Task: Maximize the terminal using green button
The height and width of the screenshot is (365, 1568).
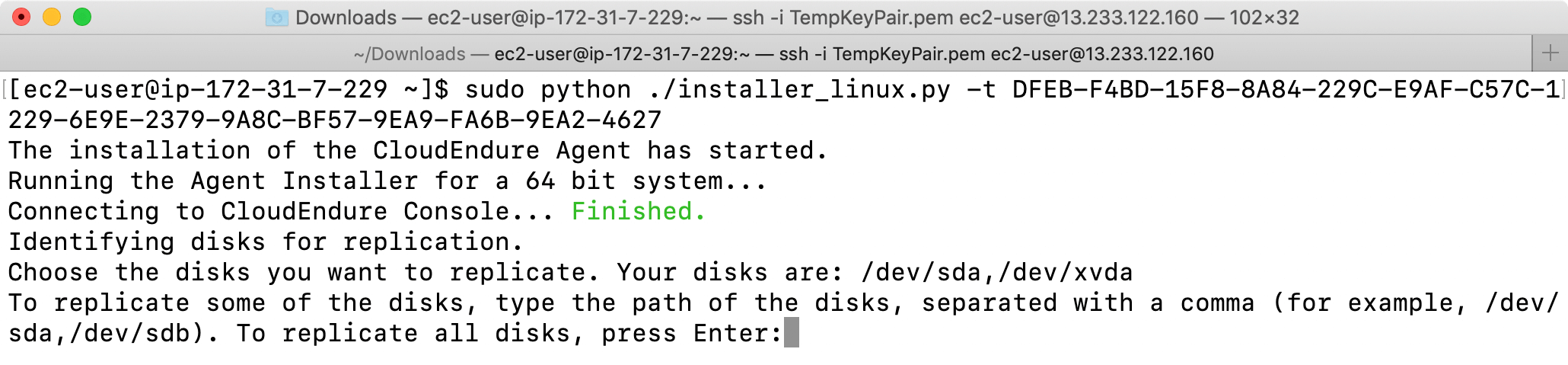Action: pos(82,17)
